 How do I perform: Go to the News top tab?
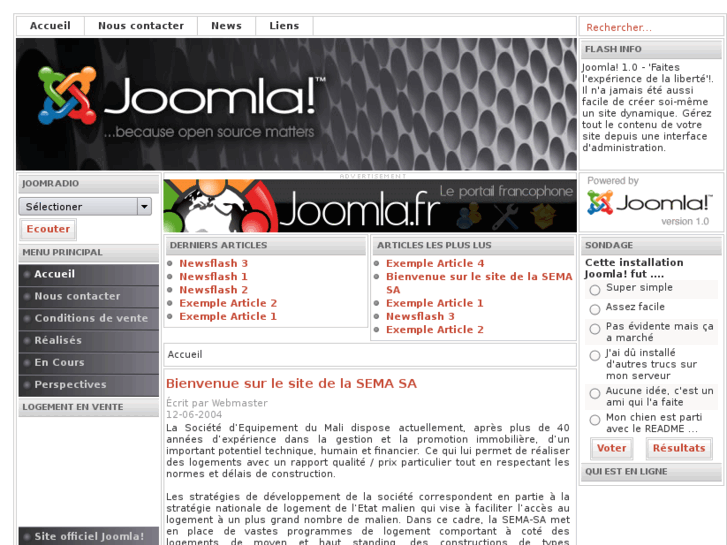pos(226,26)
